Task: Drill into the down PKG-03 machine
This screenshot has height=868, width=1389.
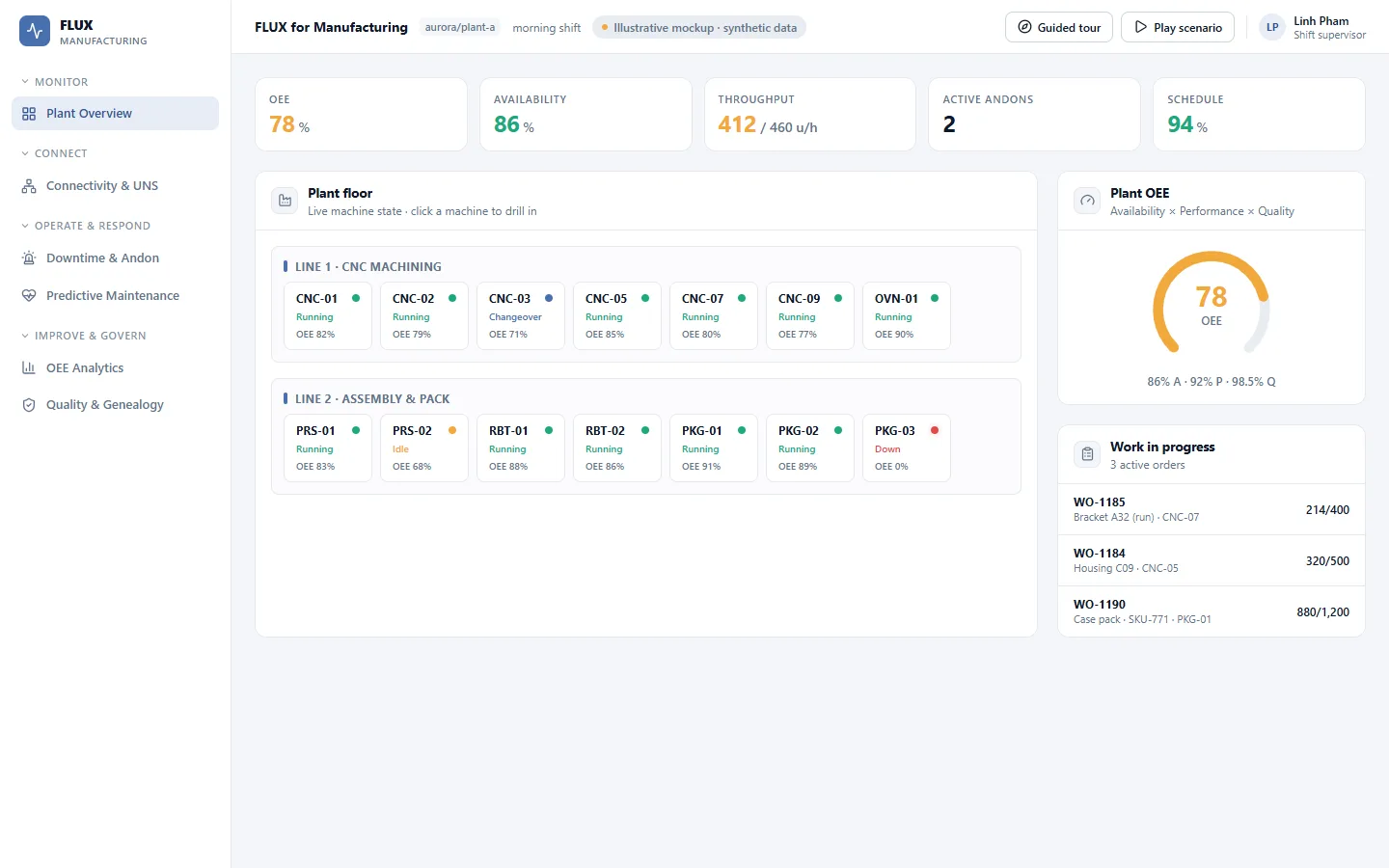Action: click(x=907, y=448)
